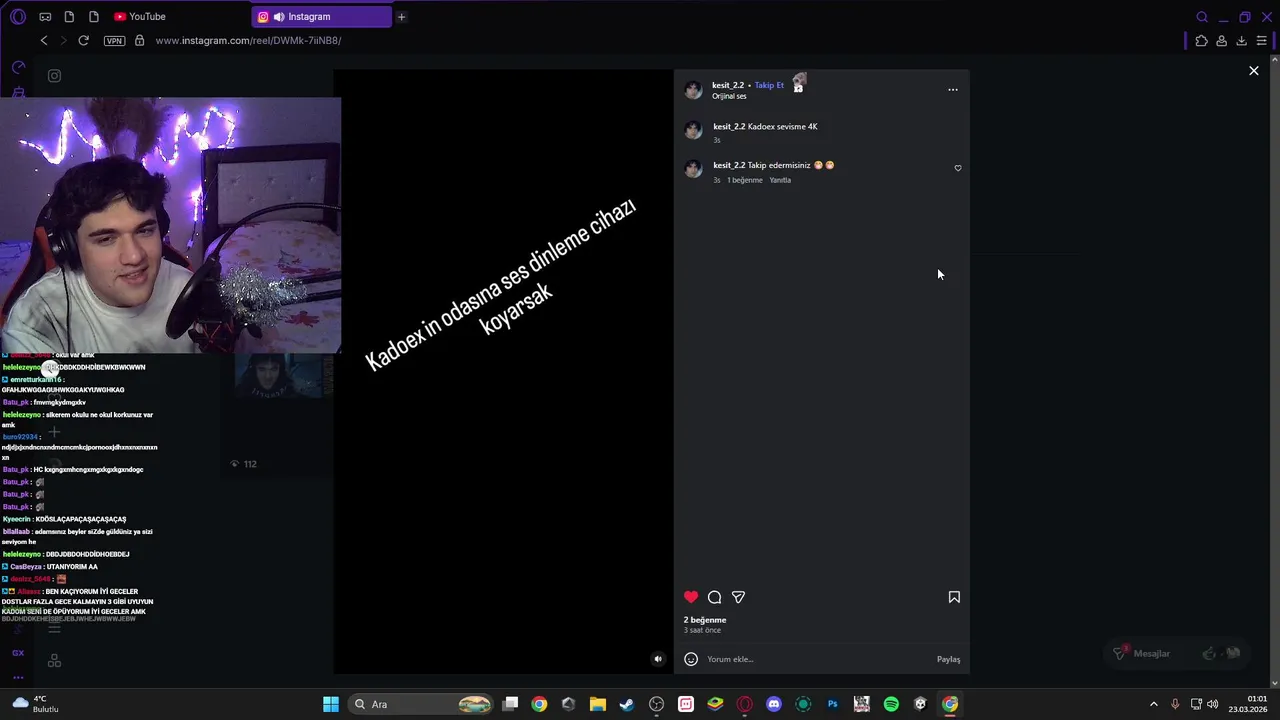Open File Explorer from the taskbar
Viewport: 1280px width, 720px height.
point(598,704)
